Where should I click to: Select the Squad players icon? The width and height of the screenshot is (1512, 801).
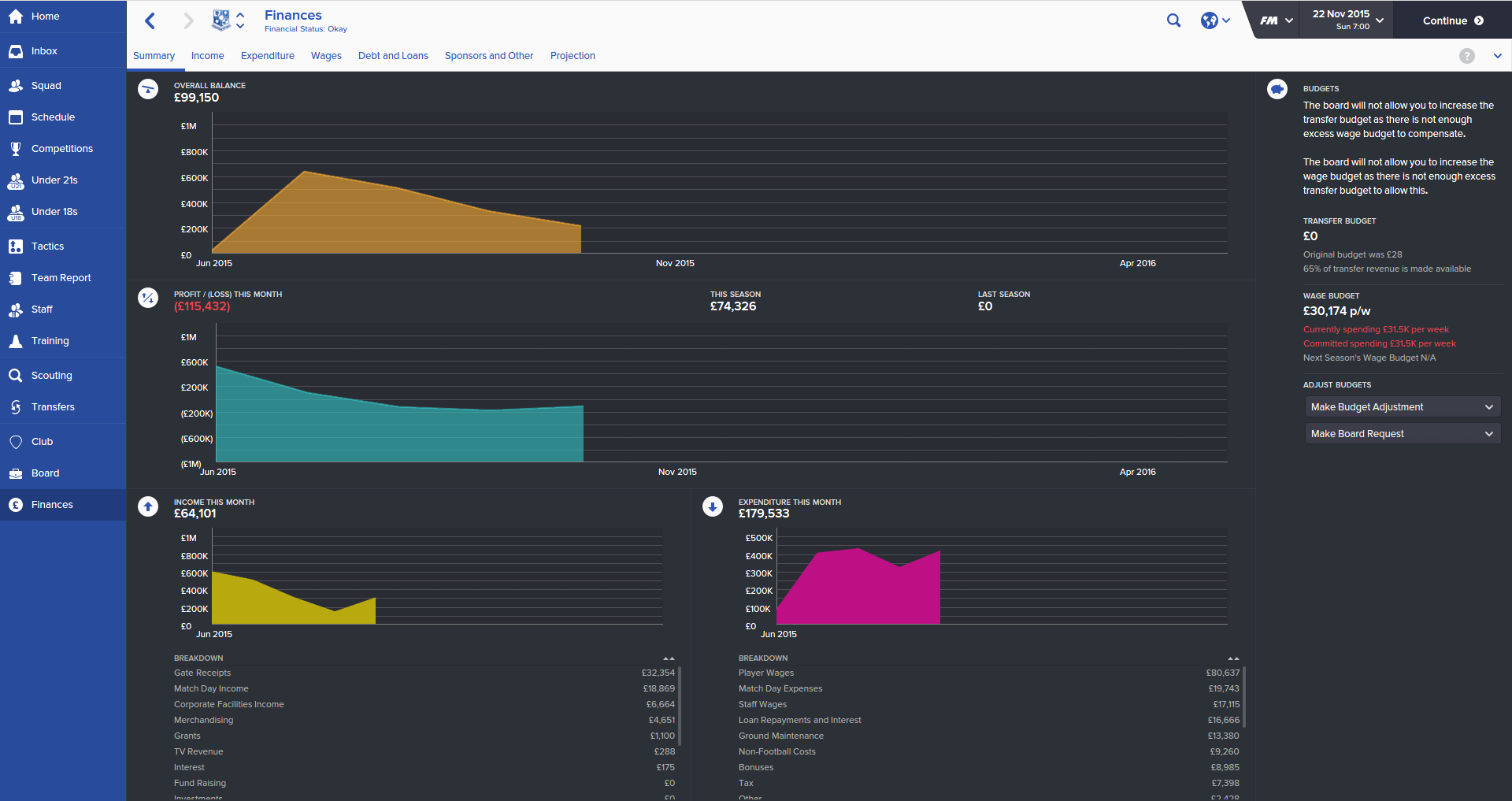click(x=16, y=86)
